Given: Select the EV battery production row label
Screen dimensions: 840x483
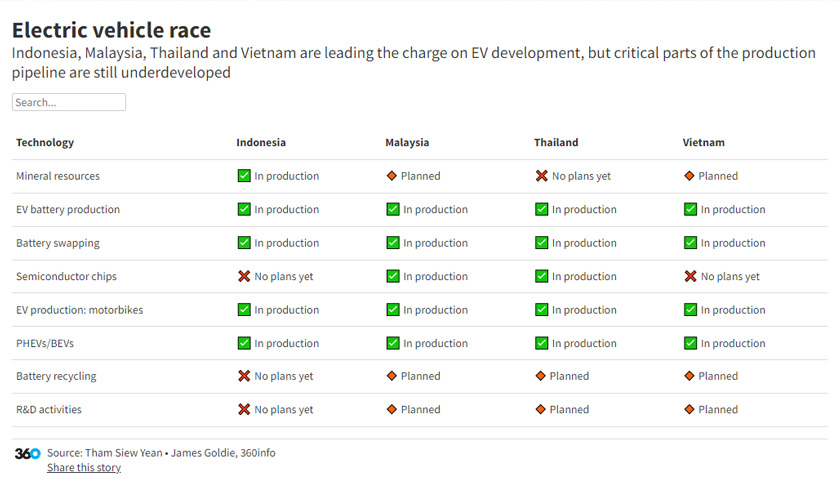Looking at the screenshot, I should 68,209.
